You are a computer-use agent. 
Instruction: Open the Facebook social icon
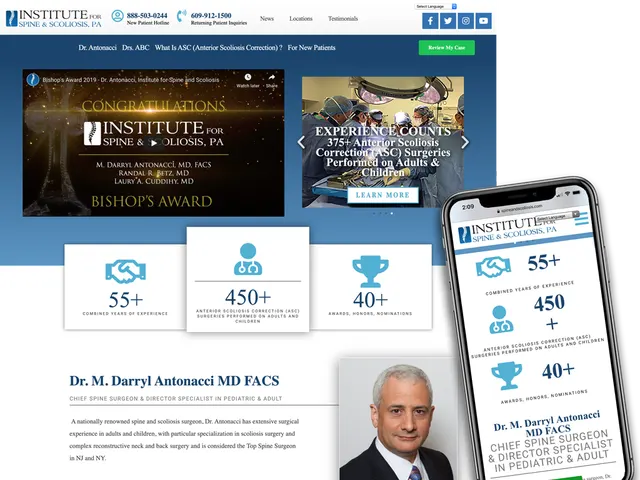(x=430, y=21)
